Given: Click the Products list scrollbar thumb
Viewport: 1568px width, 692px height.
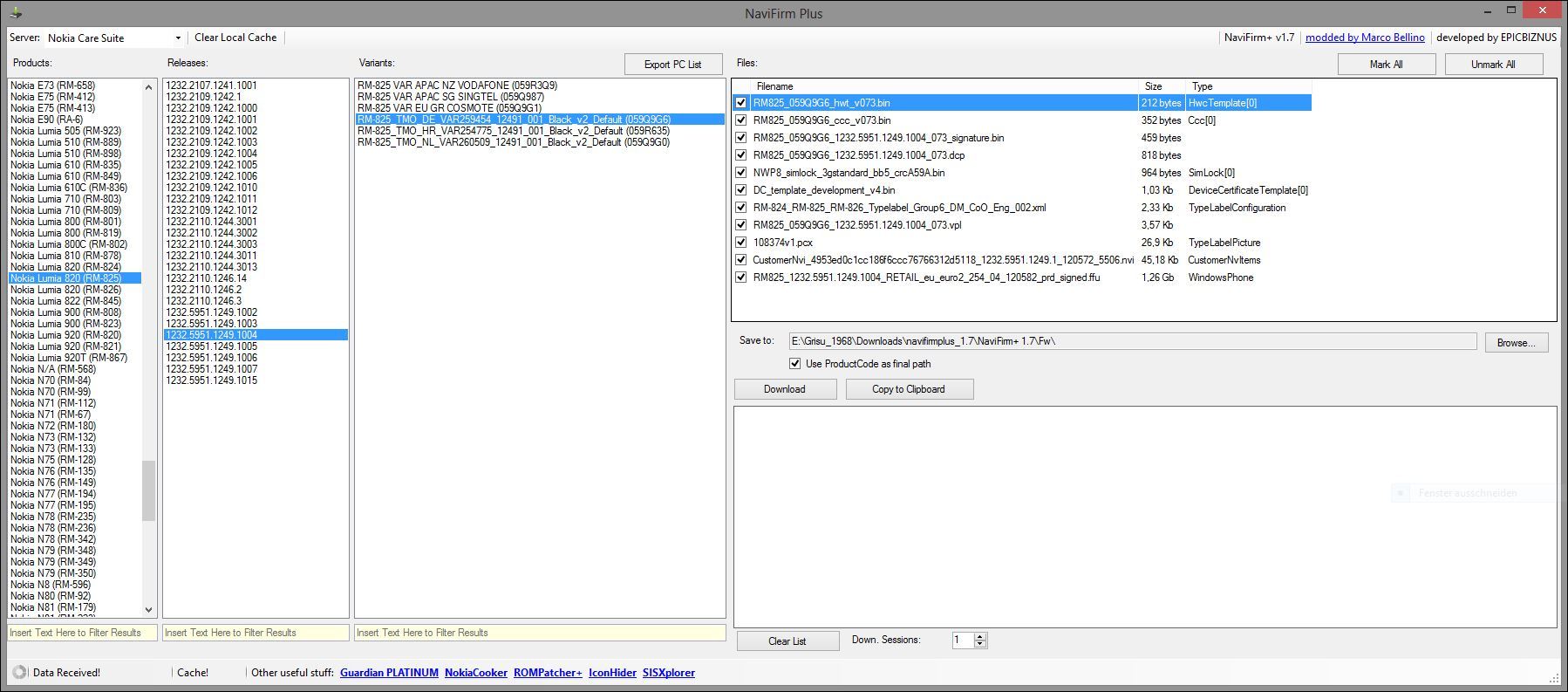Looking at the screenshot, I should click(148, 490).
